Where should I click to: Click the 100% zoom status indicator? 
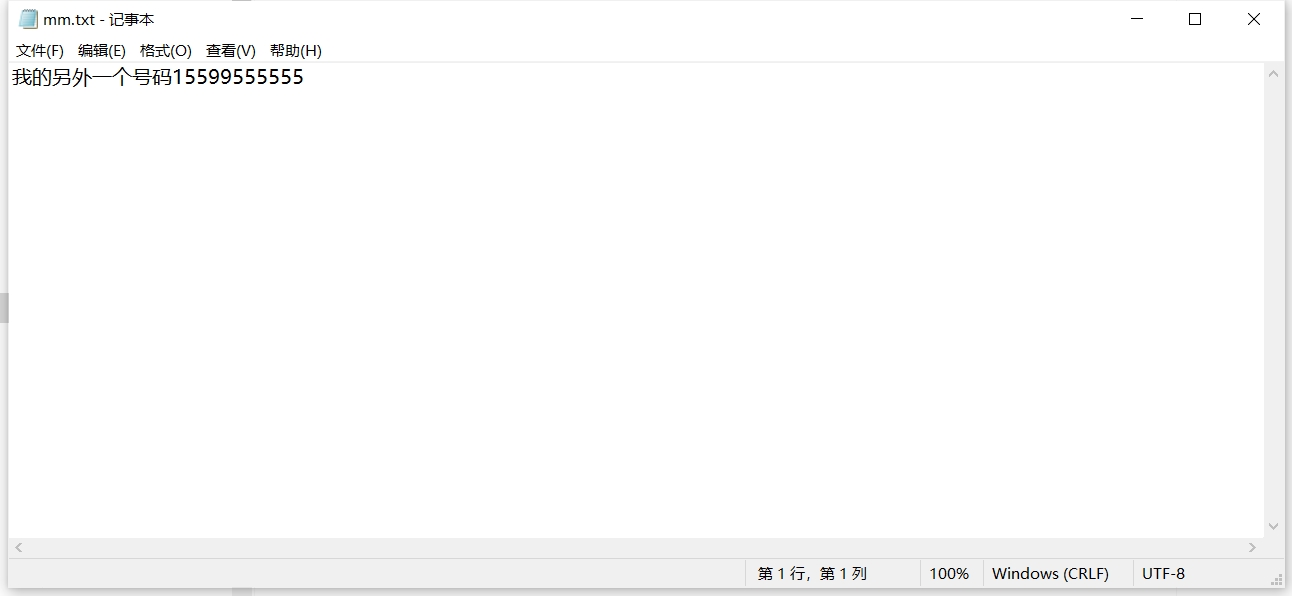point(949,574)
